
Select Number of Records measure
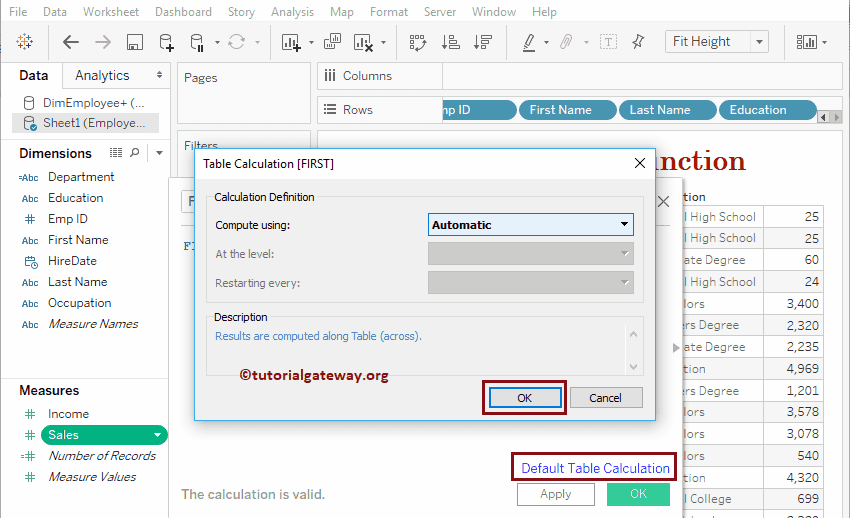click(102, 456)
